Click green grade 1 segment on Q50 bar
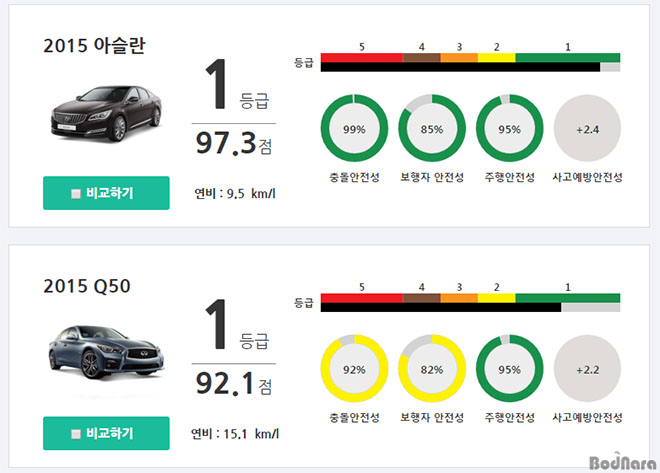The height and width of the screenshot is (473, 660). click(567, 298)
